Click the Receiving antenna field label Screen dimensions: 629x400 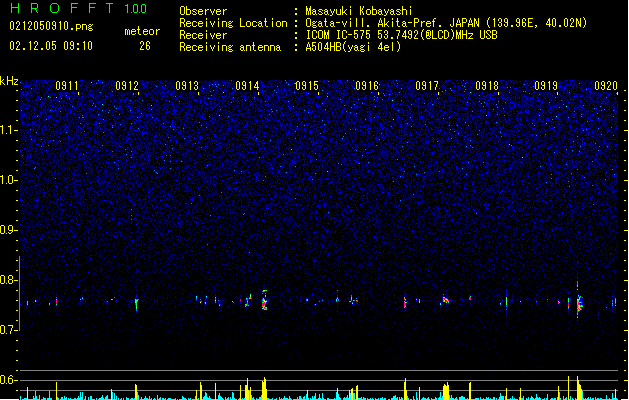230,47
